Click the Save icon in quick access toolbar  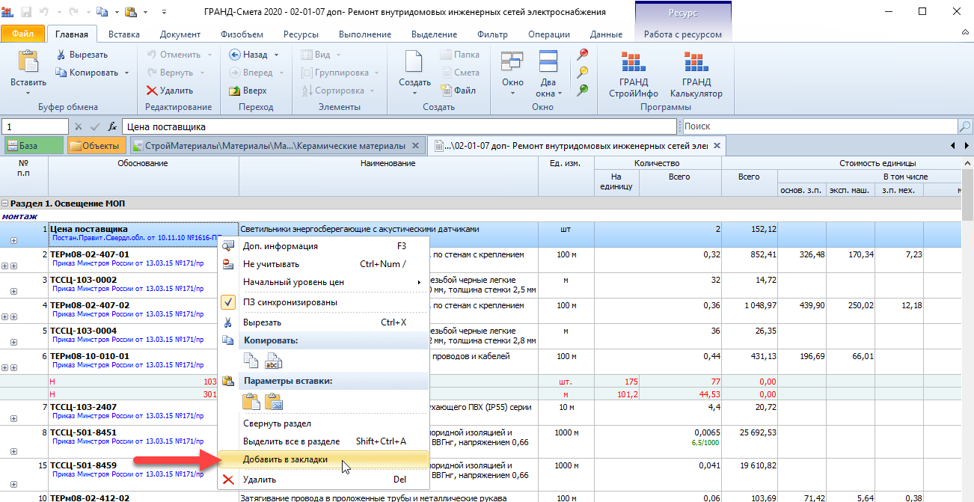pos(27,12)
